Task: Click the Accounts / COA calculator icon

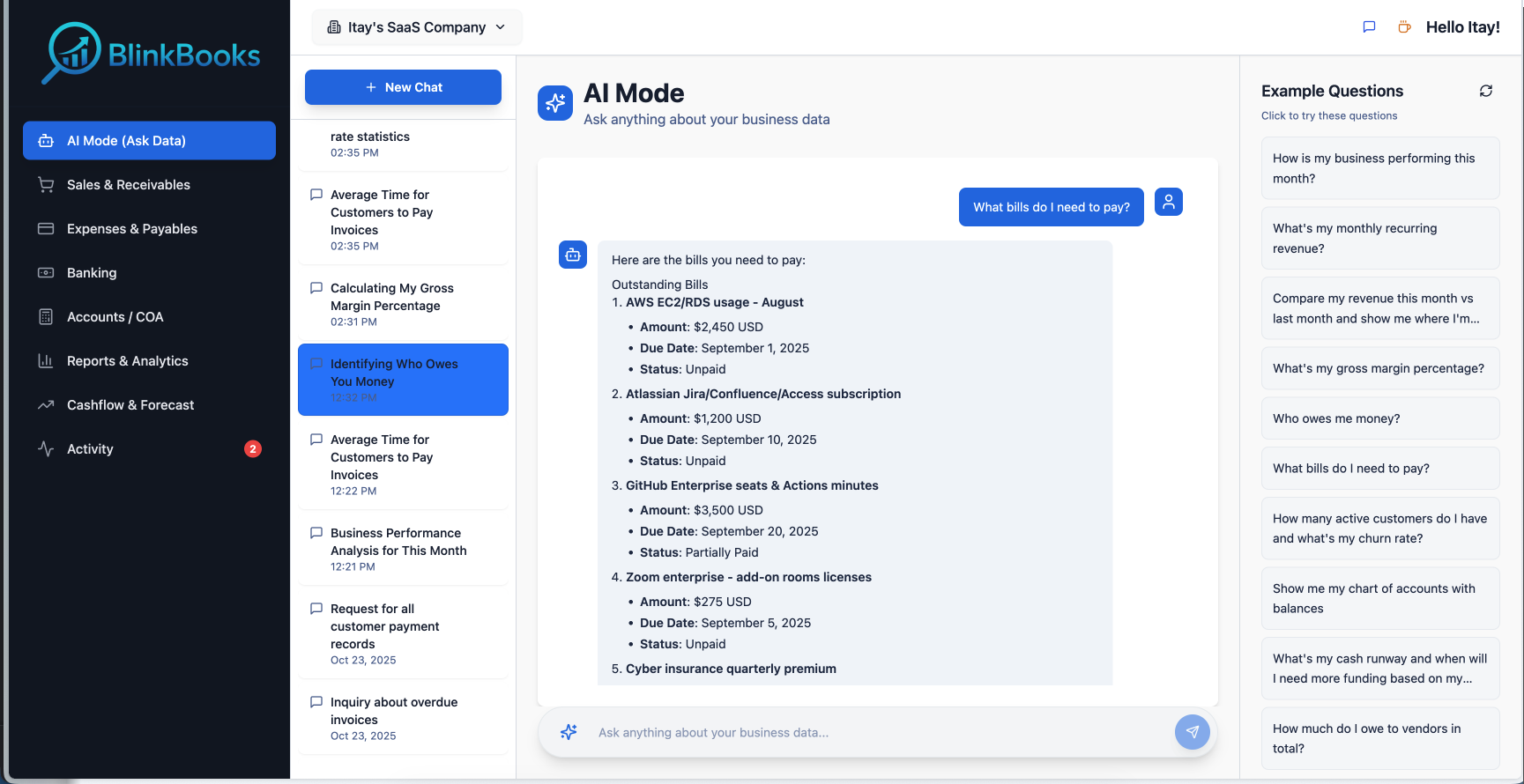Action: click(46, 317)
